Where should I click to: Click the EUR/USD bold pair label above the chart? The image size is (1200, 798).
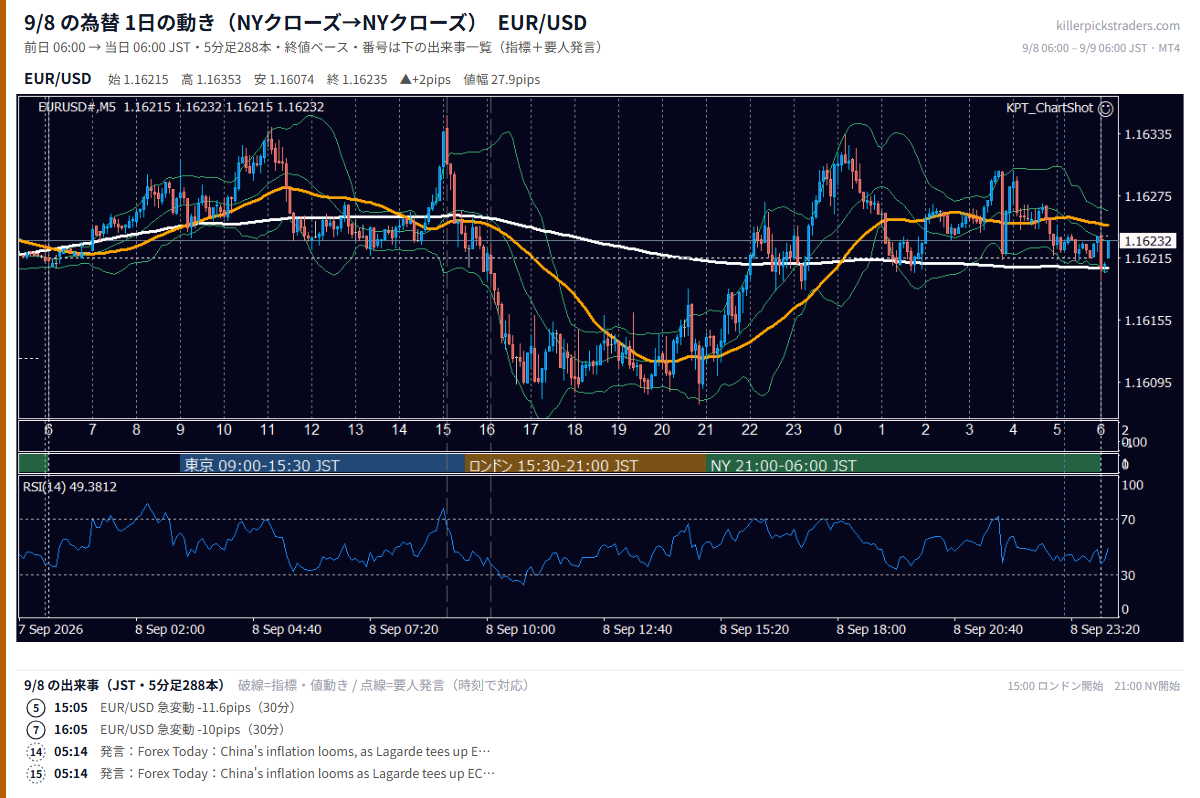click(x=57, y=78)
